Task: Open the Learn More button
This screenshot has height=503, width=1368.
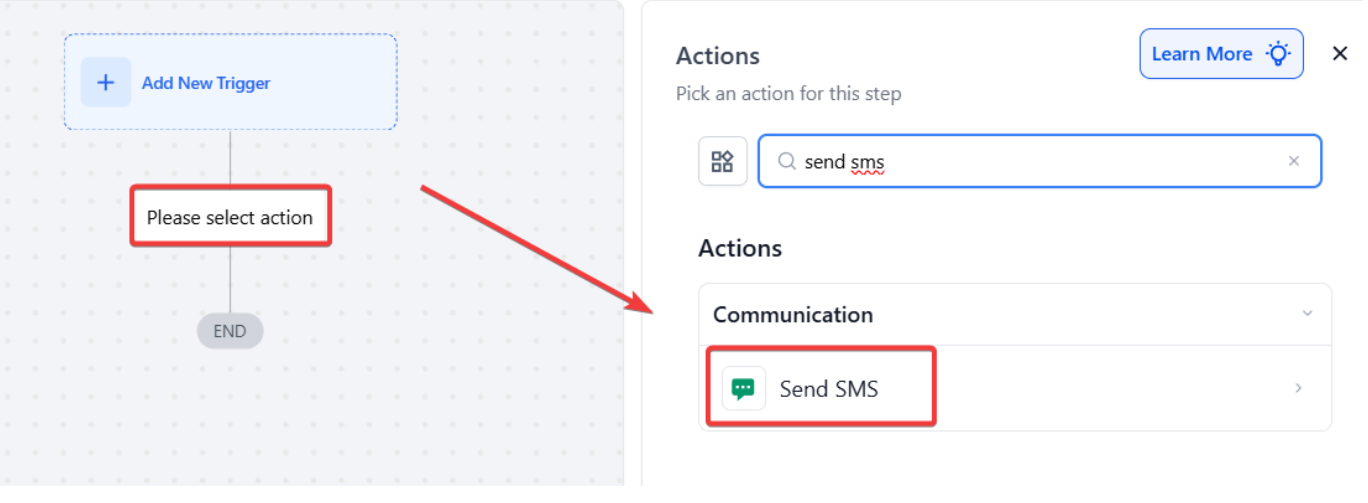Action: coord(1202,54)
